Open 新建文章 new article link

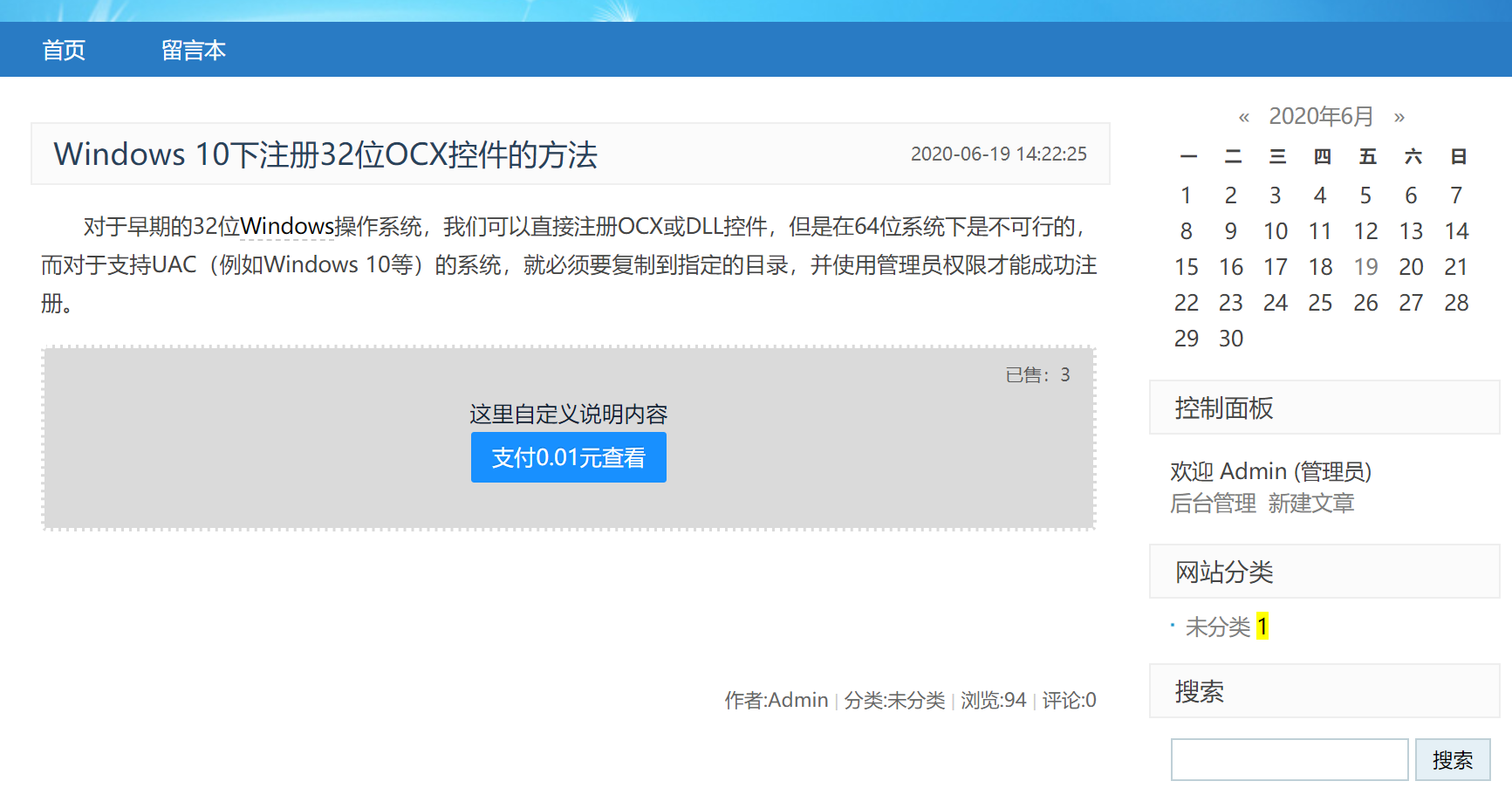pyautogui.click(x=1311, y=504)
